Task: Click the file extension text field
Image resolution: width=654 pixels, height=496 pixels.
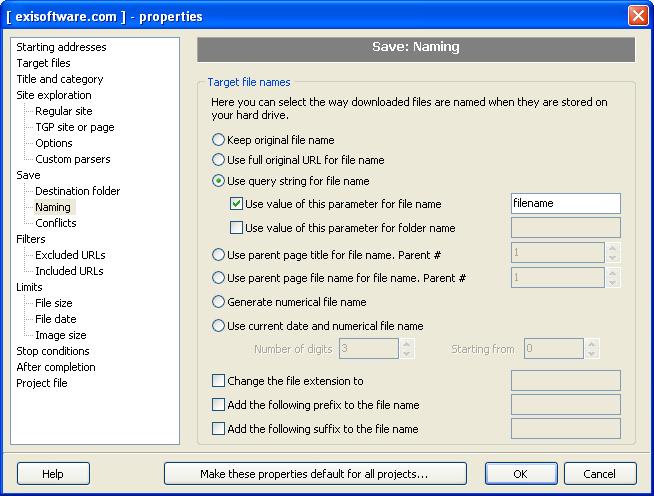Action: pos(566,380)
